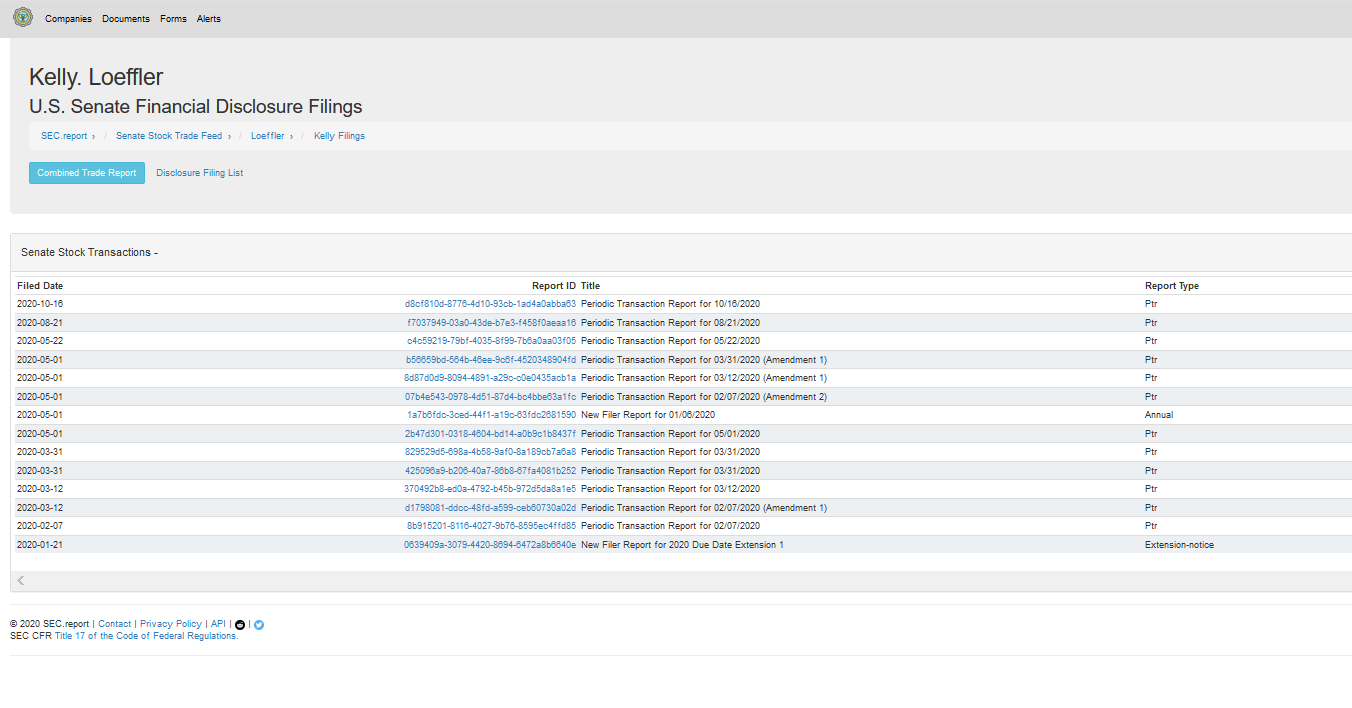Click Ptr type in the 10/16/2020 row

click(1151, 304)
